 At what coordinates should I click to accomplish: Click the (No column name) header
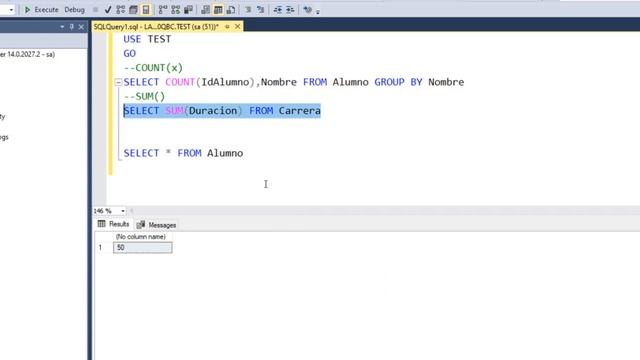tap(141, 237)
